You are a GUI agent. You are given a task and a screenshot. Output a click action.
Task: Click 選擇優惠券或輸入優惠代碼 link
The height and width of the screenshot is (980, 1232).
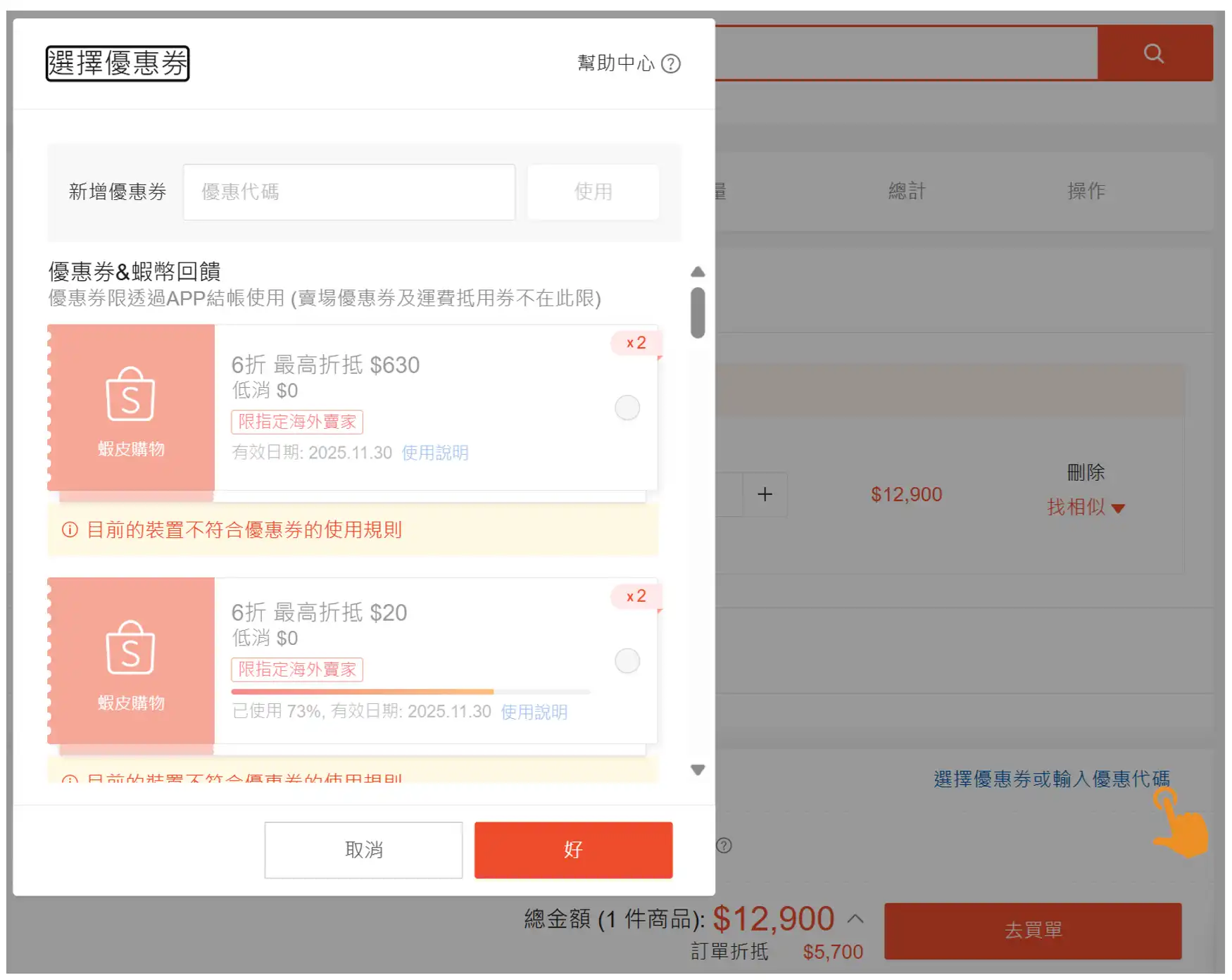pos(1052,779)
